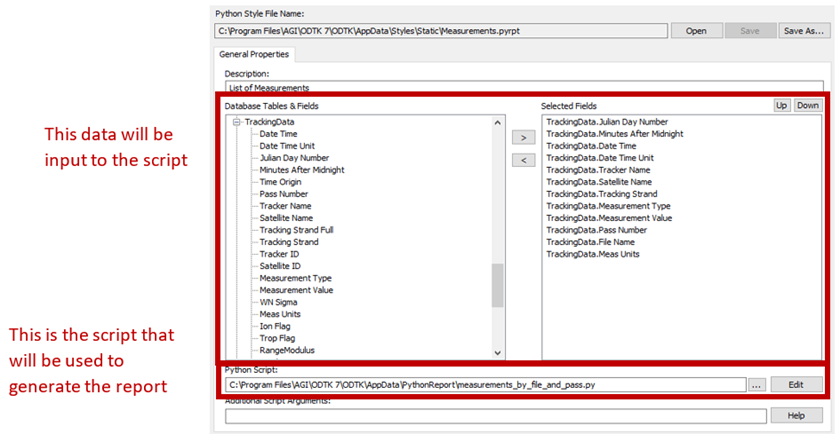The height and width of the screenshot is (434, 840).
Task: Edit the Python script
Action: point(797,385)
